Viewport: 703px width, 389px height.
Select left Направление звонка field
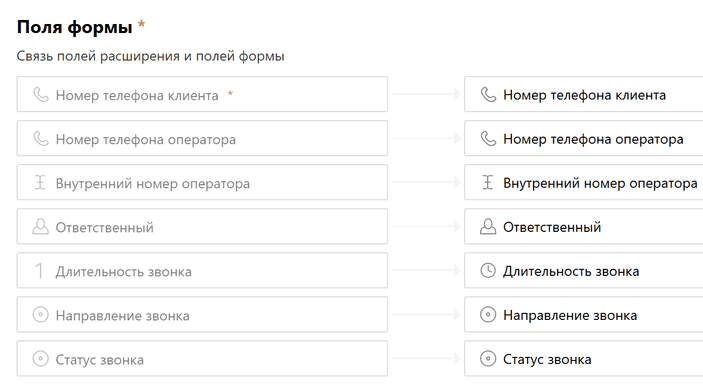pos(202,315)
